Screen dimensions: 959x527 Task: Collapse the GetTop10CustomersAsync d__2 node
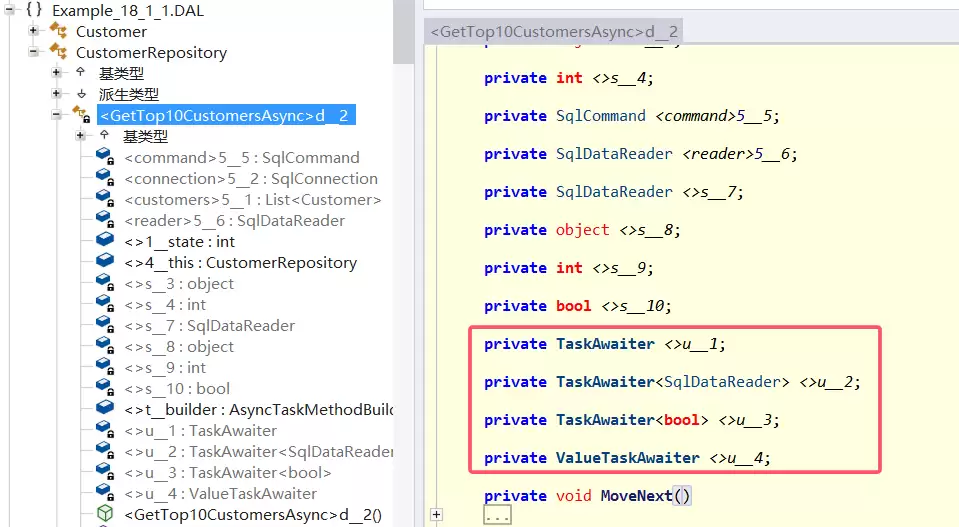(56, 114)
